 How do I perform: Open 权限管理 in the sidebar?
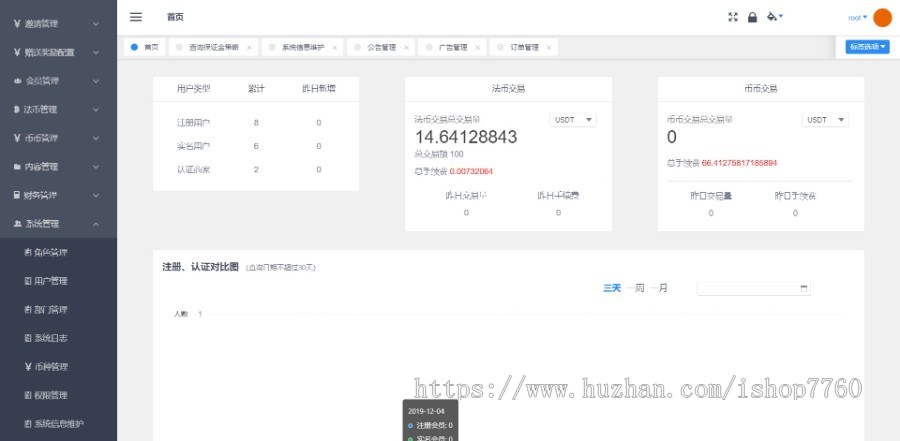(x=59, y=395)
